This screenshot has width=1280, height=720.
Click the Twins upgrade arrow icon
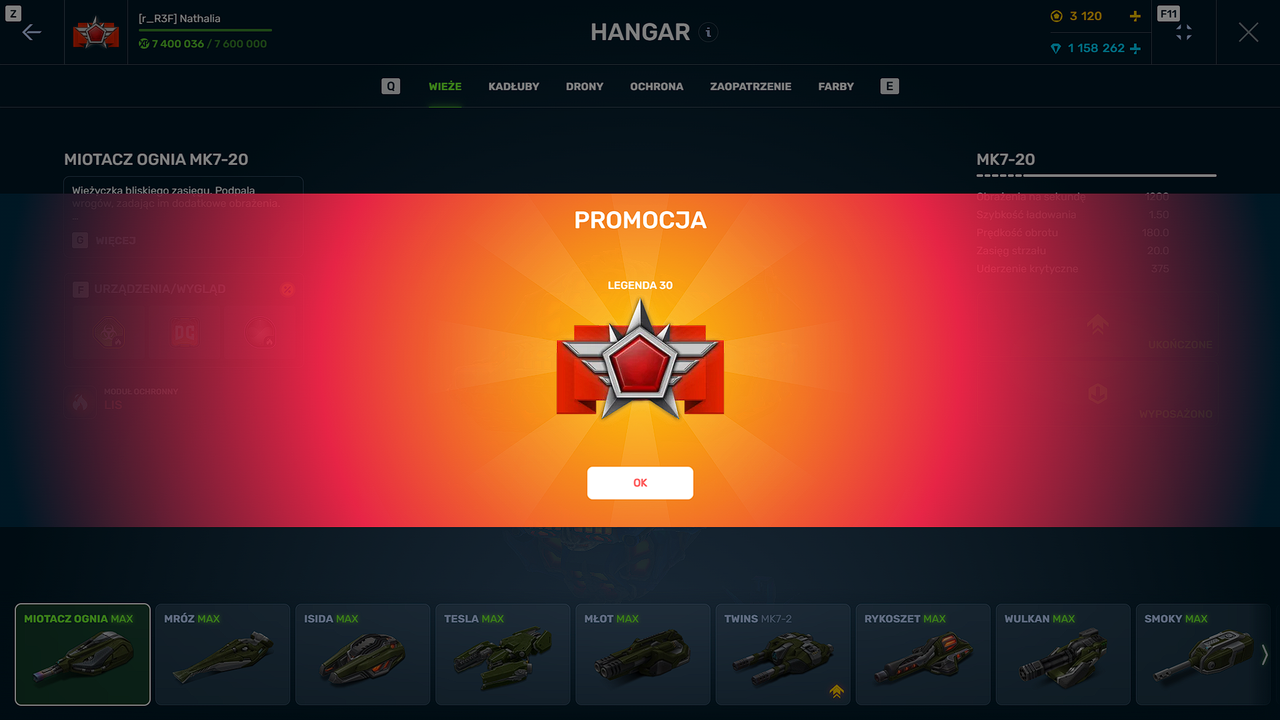pyautogui.click(x=836, y=690)
